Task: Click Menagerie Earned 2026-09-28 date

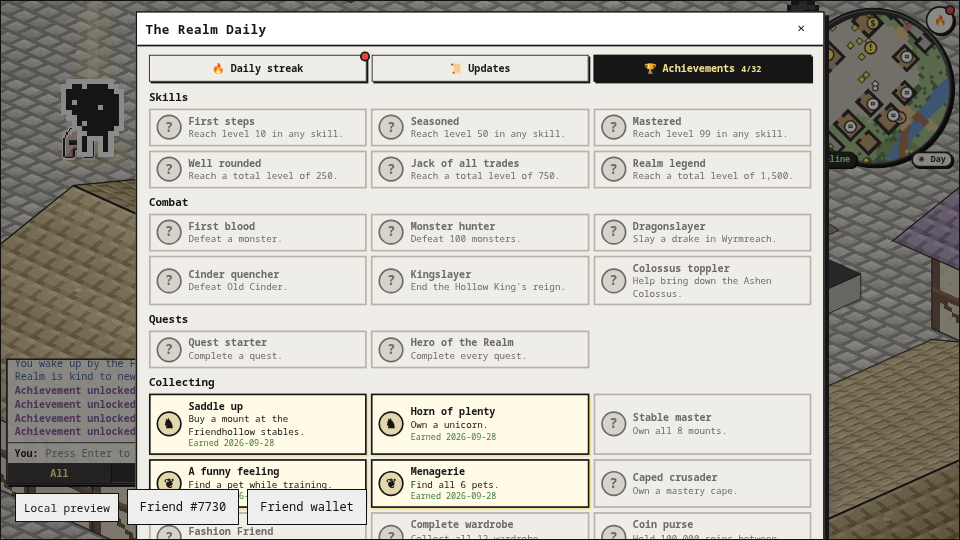Action: [x=453, y=496]
